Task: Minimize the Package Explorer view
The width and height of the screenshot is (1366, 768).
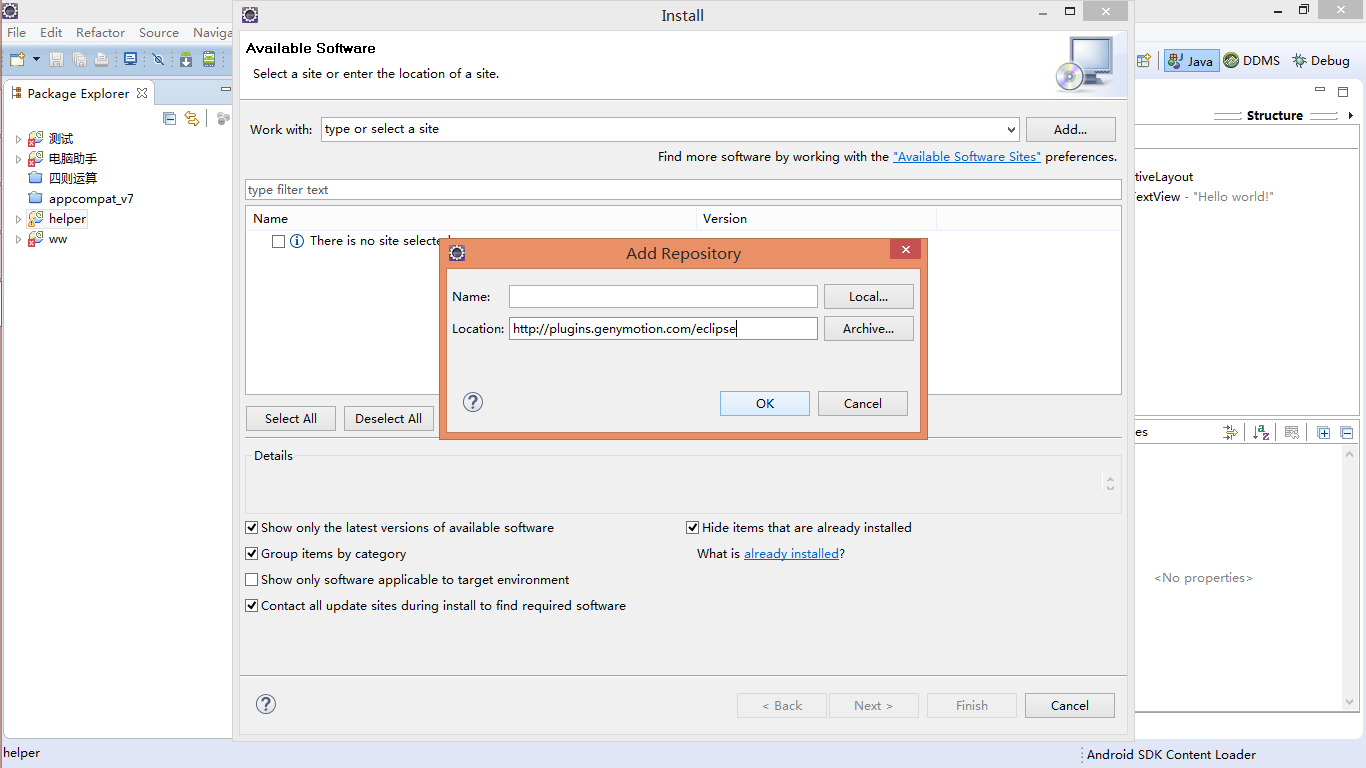Action: pyautogui.click(x=225, y=90)
